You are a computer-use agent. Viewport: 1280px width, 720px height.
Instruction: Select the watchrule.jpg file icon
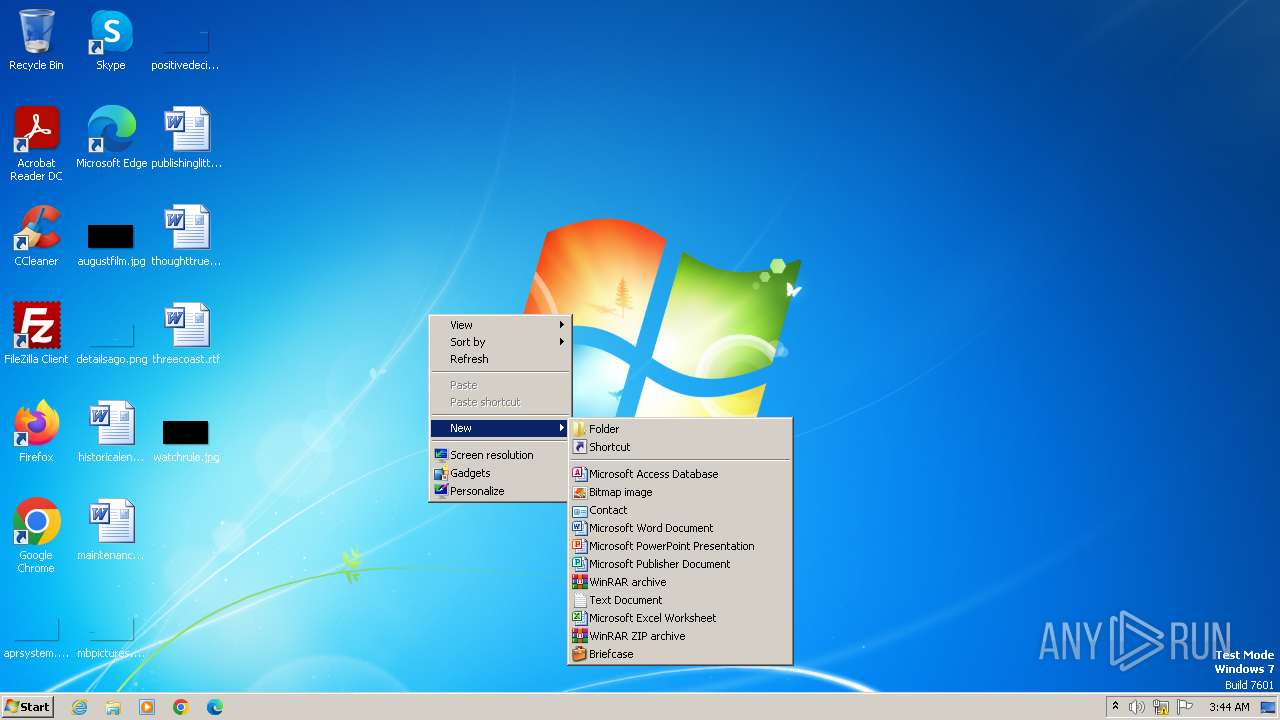[x=186, y=441]
